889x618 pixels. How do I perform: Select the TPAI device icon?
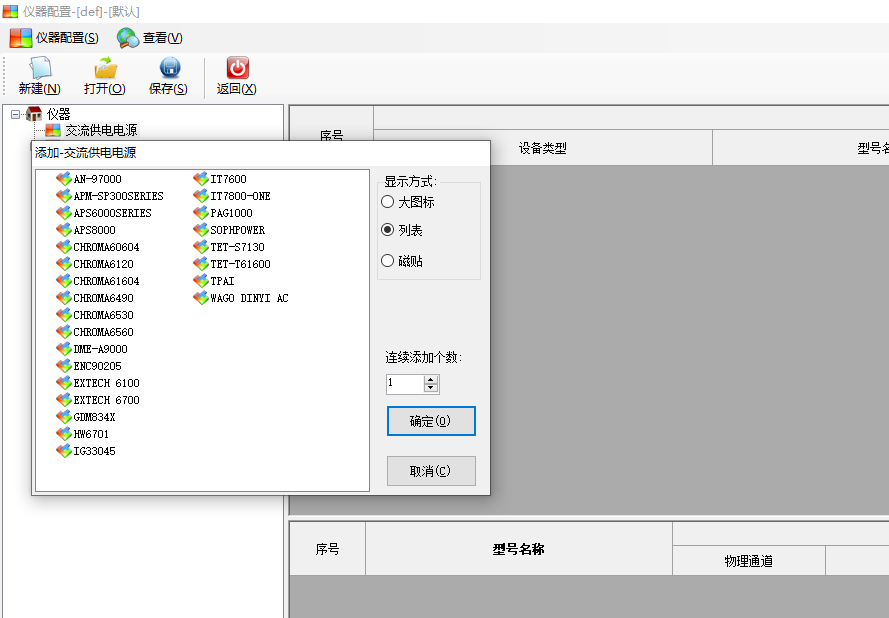[201, 281]
